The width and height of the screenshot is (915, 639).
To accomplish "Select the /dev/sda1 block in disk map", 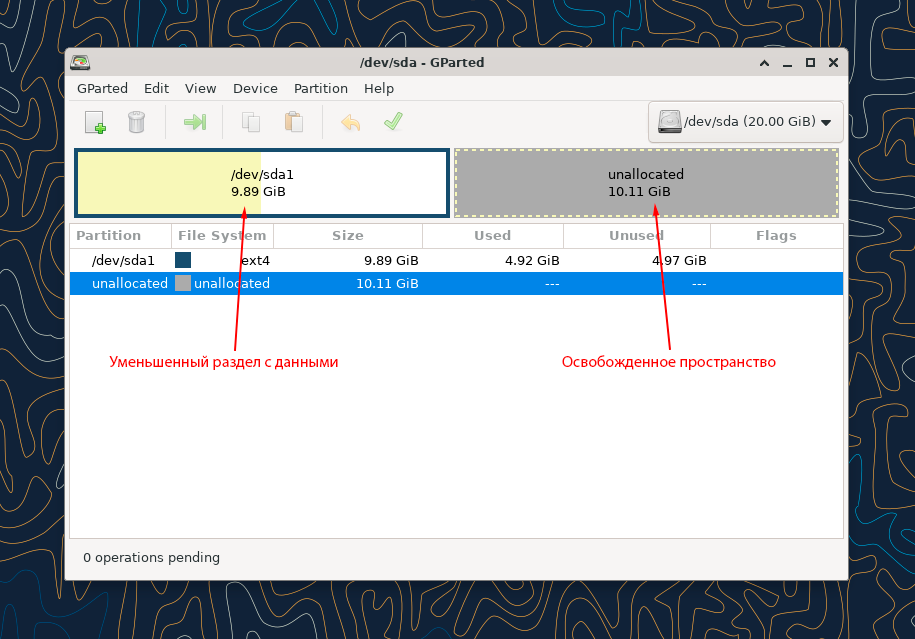I will click(262, 183).
